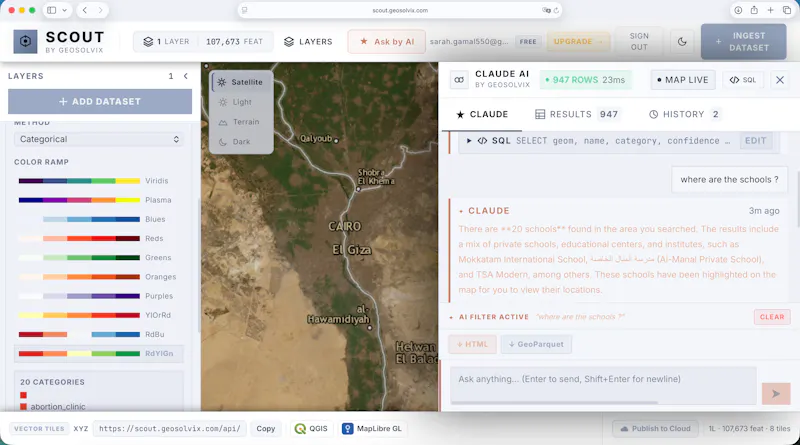Click the Ask anything input field
The image size is (800, 445).
(603, 385)
